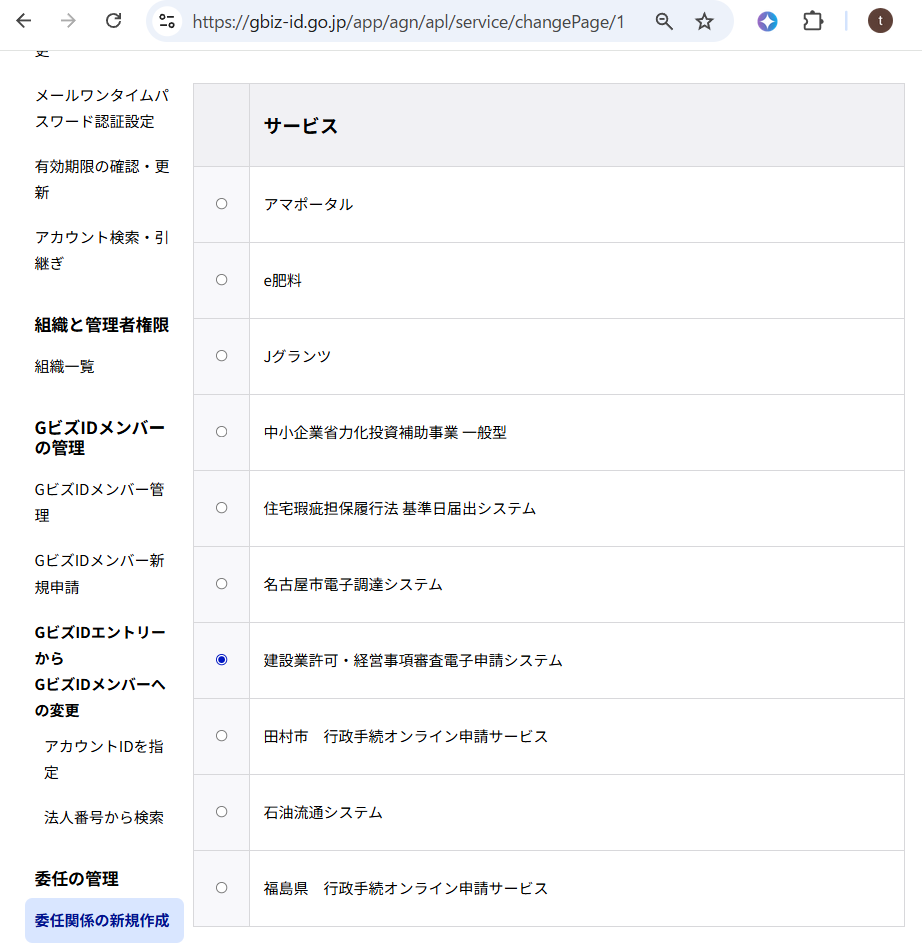Open アカウントIDを指定 sidebar link
The width and height of the screenshot is (922, 943).
pos(103,759)
